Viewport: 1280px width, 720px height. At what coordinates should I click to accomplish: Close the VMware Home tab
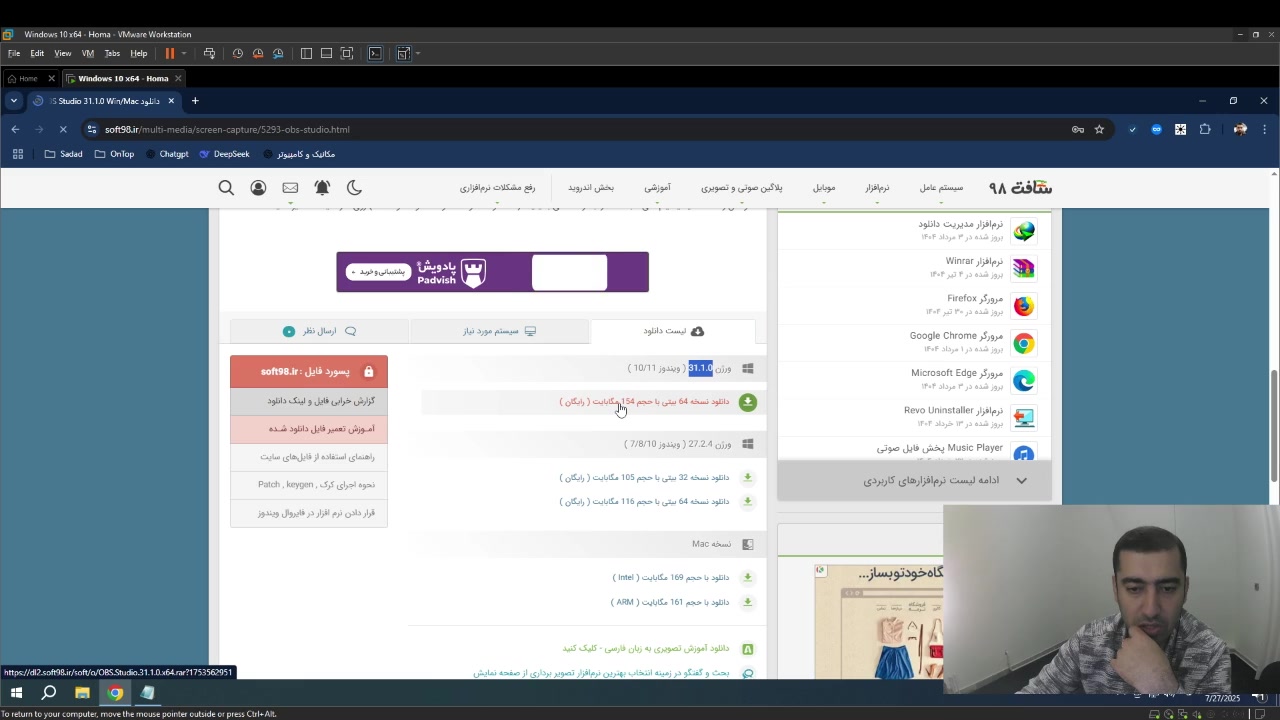51,78
